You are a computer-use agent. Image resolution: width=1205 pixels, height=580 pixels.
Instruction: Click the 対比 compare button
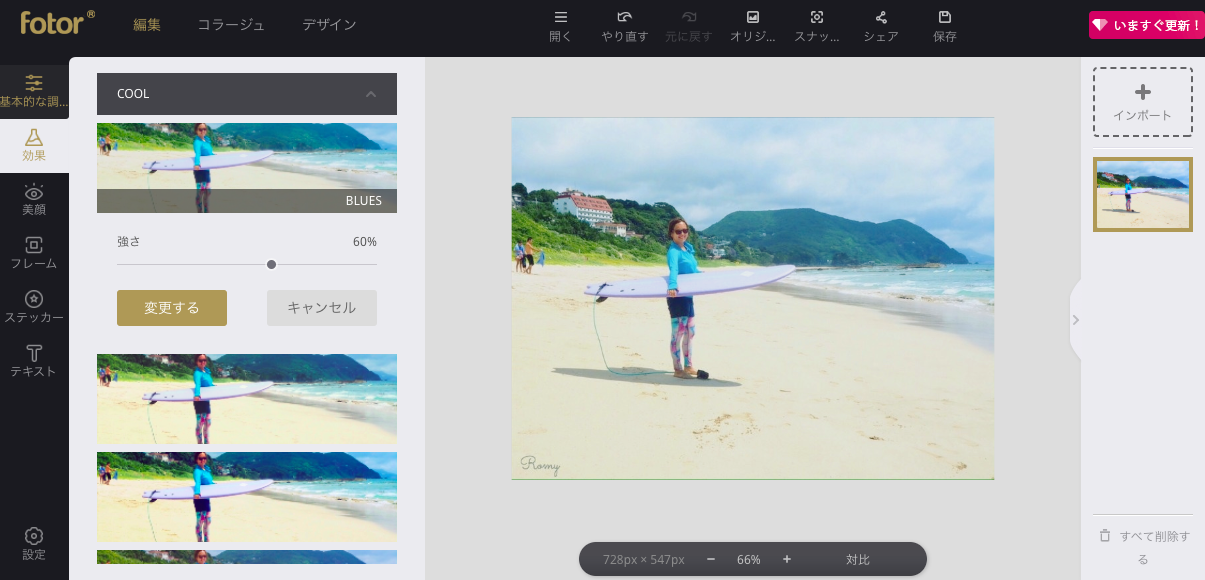[858, 560]
